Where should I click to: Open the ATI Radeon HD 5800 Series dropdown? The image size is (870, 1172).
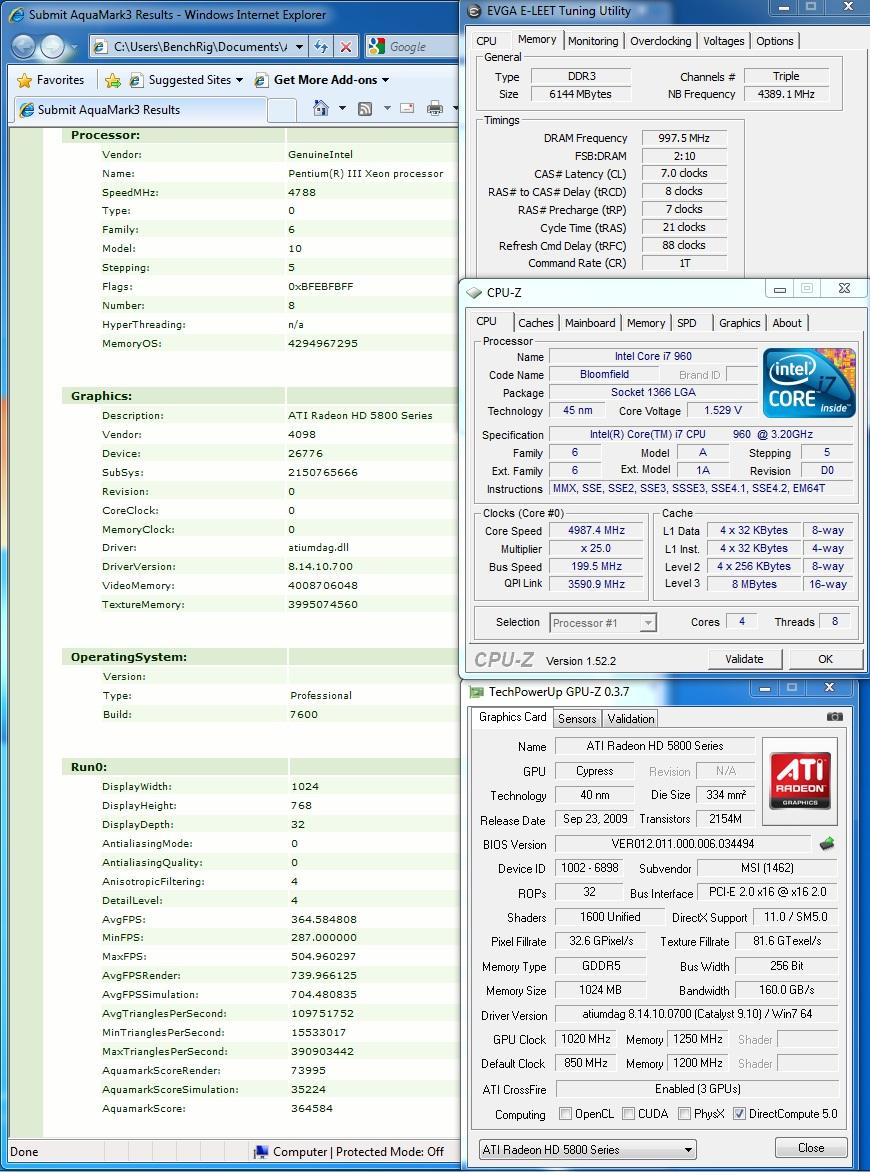point(587,1150)
